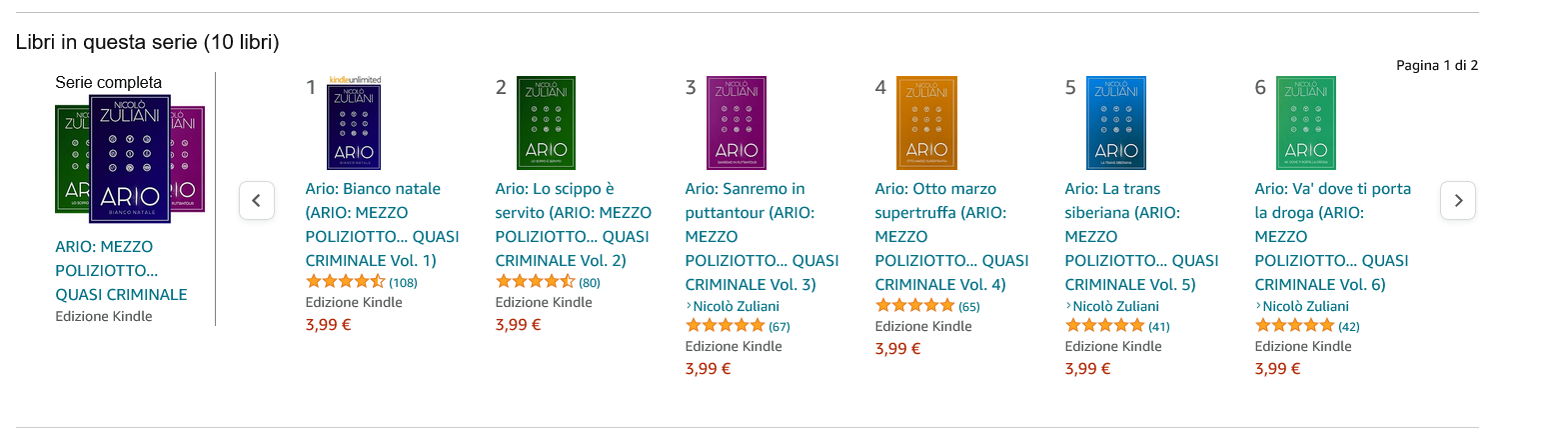Open the green Va' dove ti porta cover
The width and height of the screenshot is (1568, 439).
pos(1306,123)
